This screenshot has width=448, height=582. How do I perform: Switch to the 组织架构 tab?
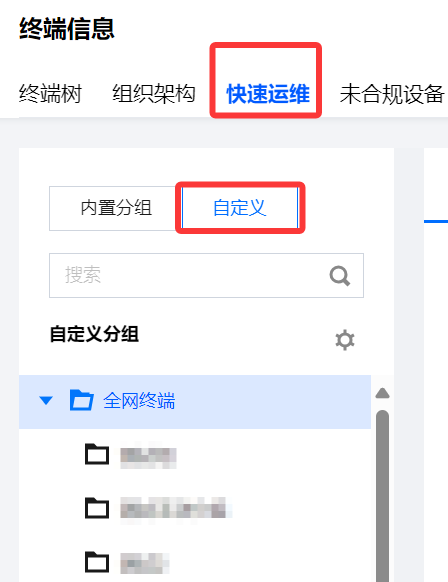[x=154, y=94]
